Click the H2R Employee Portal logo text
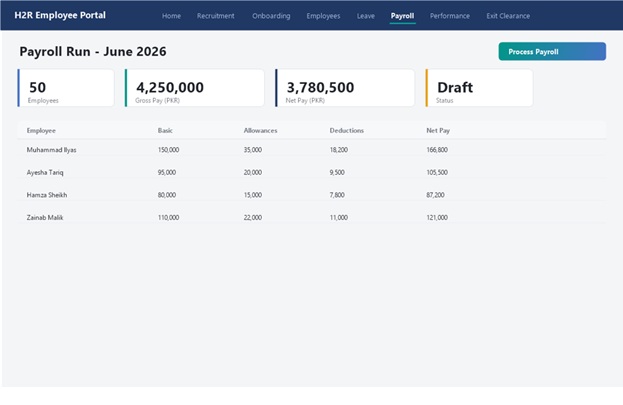623x405 pixels. pos(60,16)
